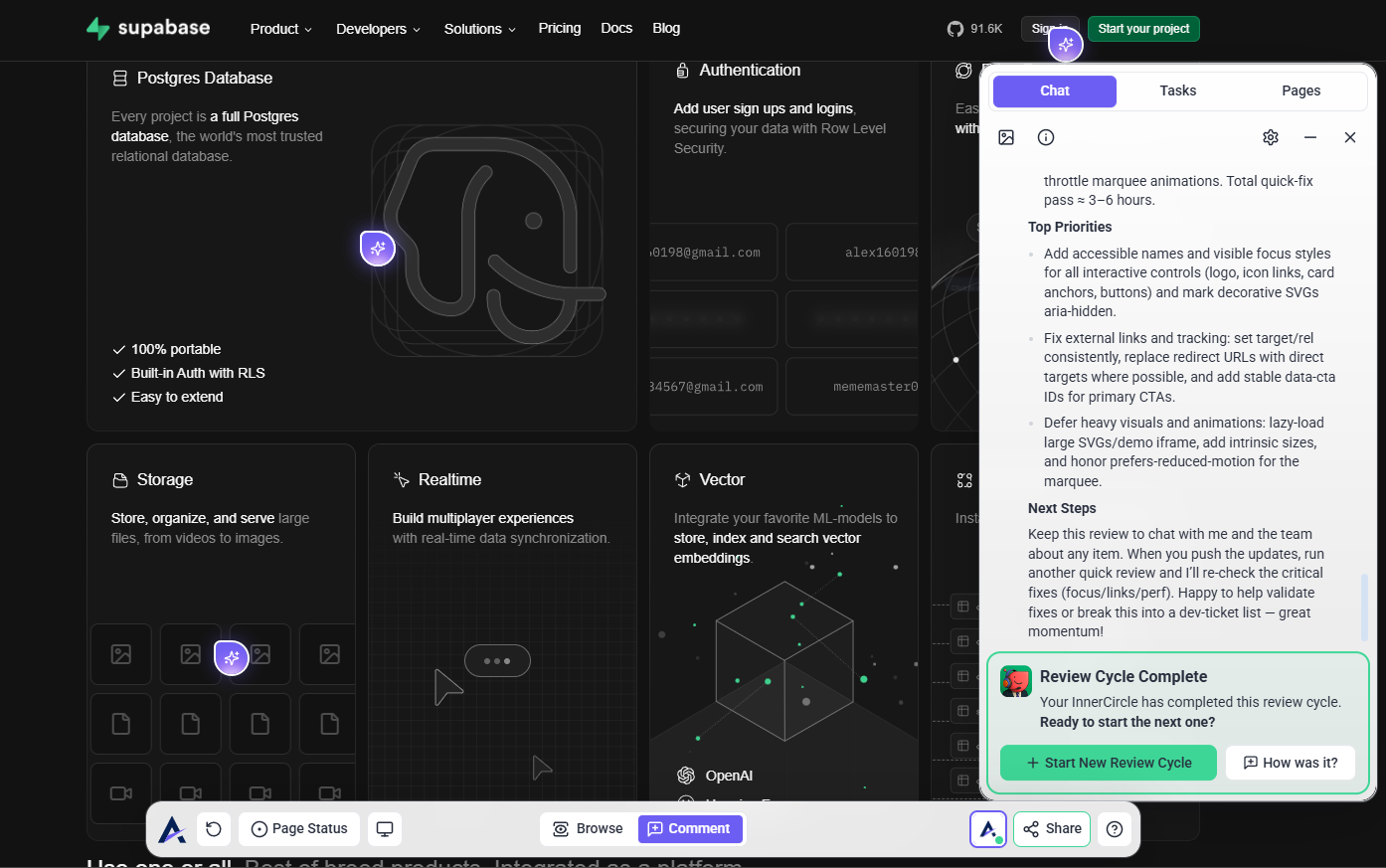
Task: Open the GitHub 91.6K stars icon
Action: (955, 29)
